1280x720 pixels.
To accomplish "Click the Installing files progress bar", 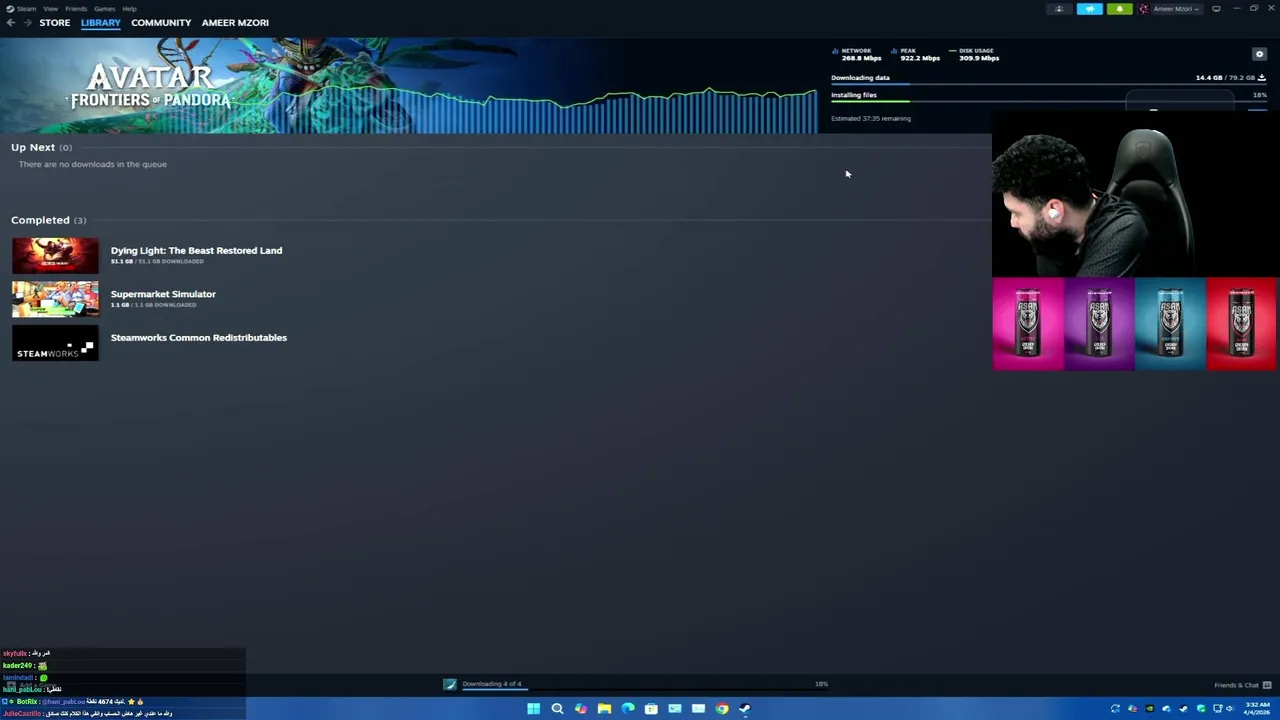I will pyautogui.click(x=1048, y=101).
